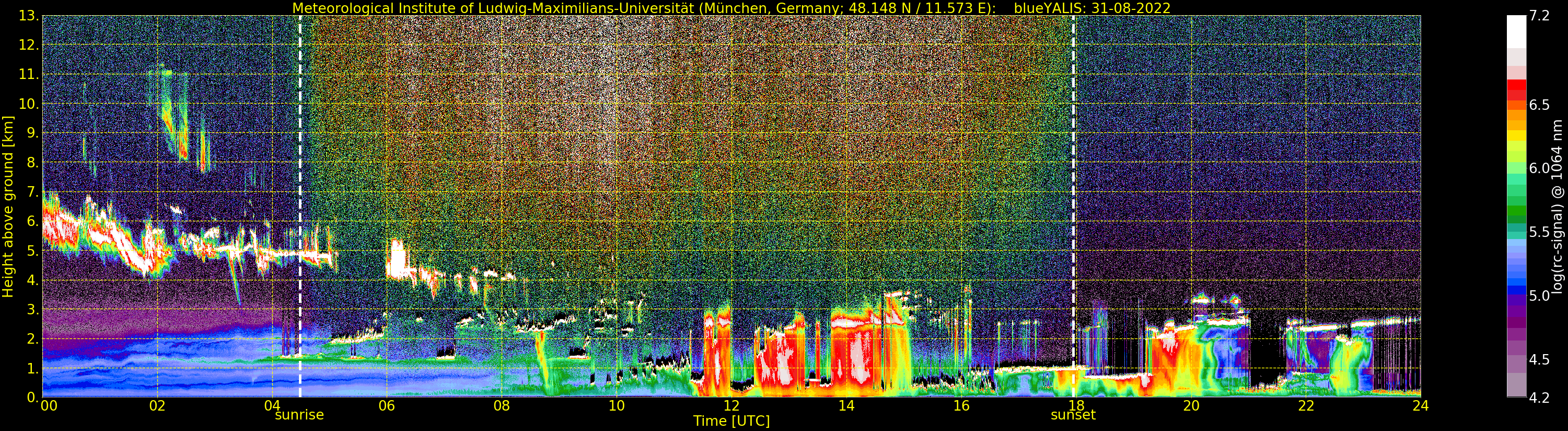The height and width of the screenshot is (431, 1568).
Task: Click the "7." tick on the height axis
Action: pos(32,192)
